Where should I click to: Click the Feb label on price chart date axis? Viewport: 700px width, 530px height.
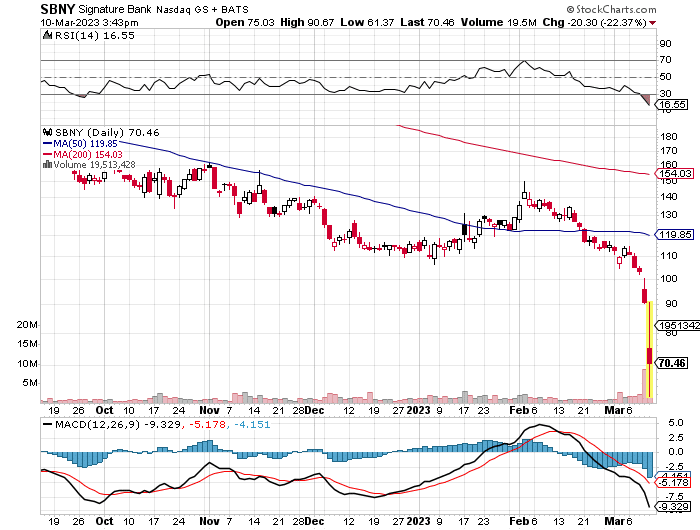tap(519, 410)
